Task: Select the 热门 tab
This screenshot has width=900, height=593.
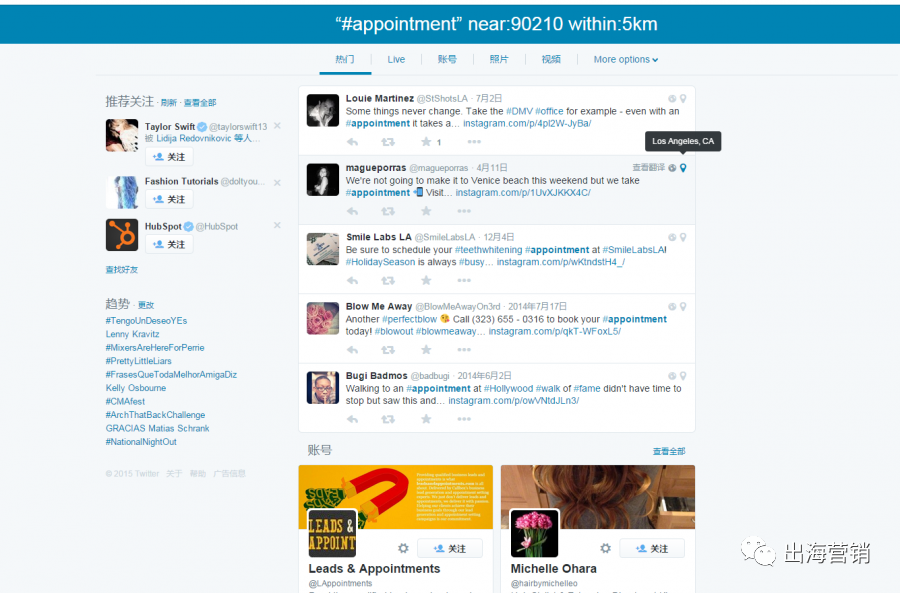Action: [345, 60]
